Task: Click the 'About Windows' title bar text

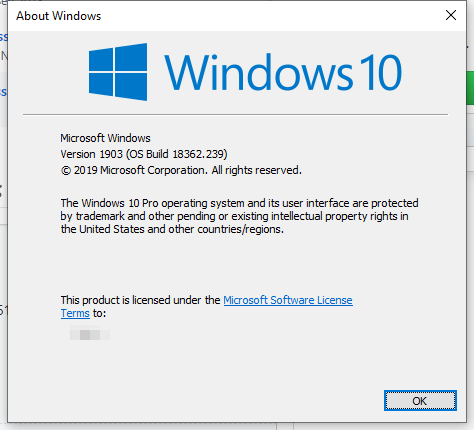Action: (x=59, y=16)
